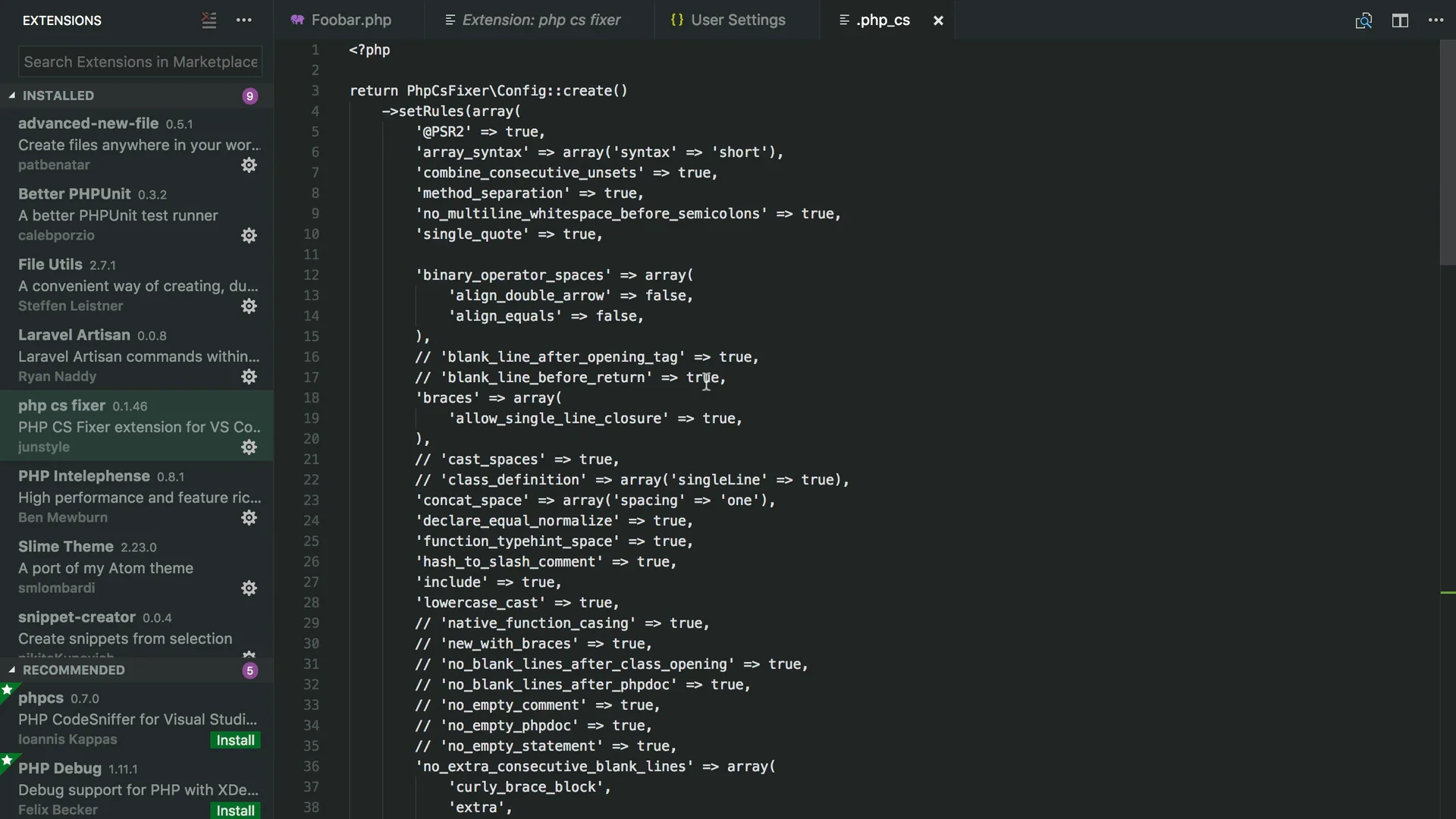Click the clear extensions input icon
The width and height of the screenshot is (1456, 819).
coord(209,20)
